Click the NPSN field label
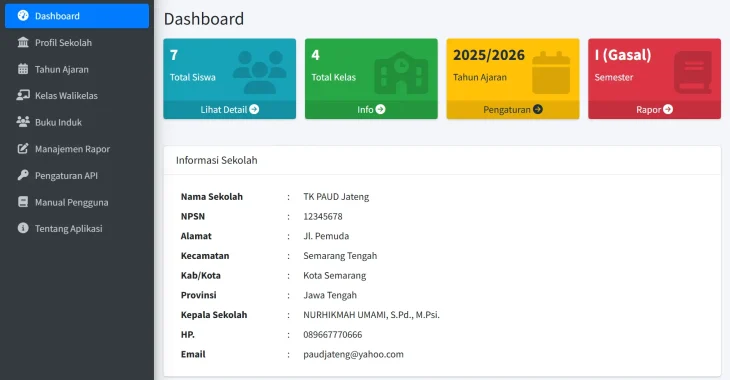The width and height of the screenshot is (730, 380). click(x=193, y=216)
